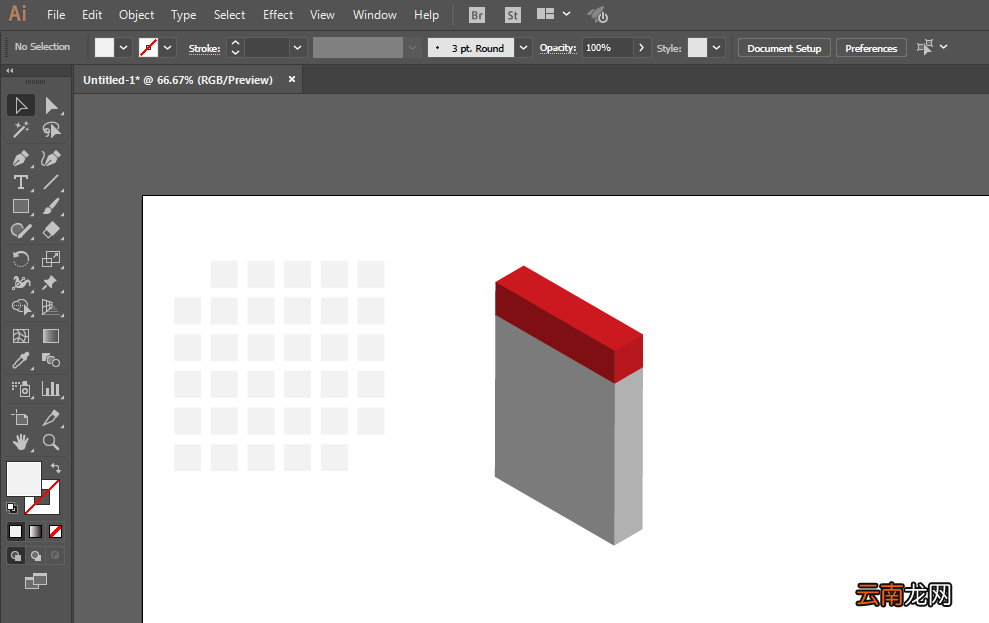This screenshot has width=989, height=623.
Task: Open the fill color dropdown in control bar
Action: pos(124,48)
